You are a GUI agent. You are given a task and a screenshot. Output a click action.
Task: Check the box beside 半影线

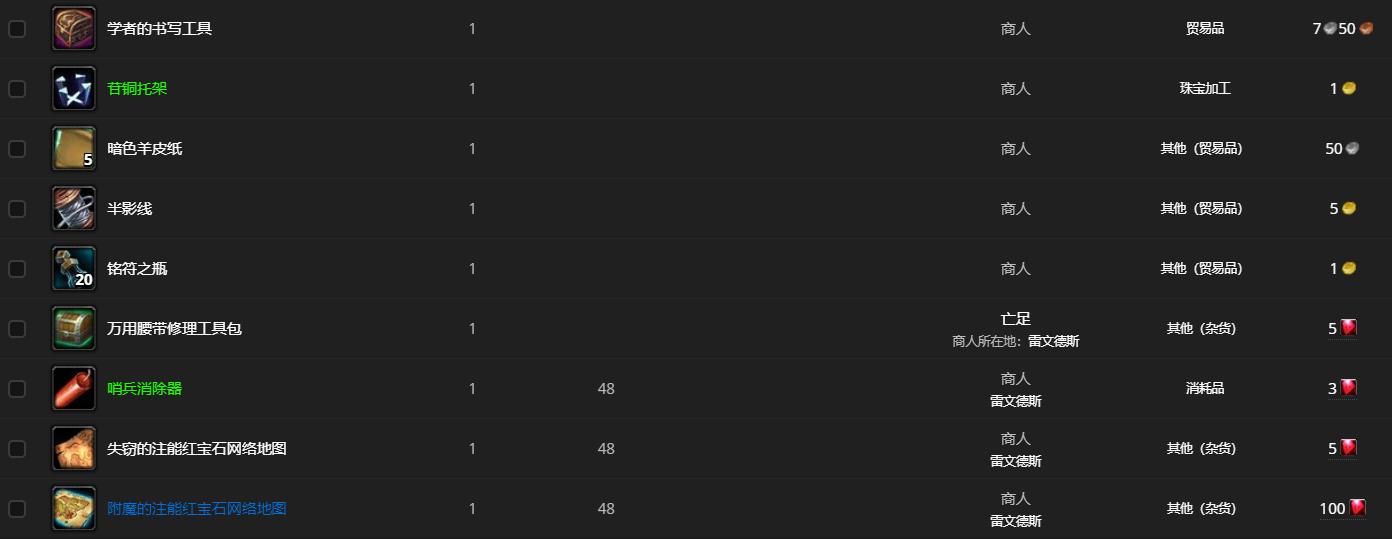[x=17, y=209]
